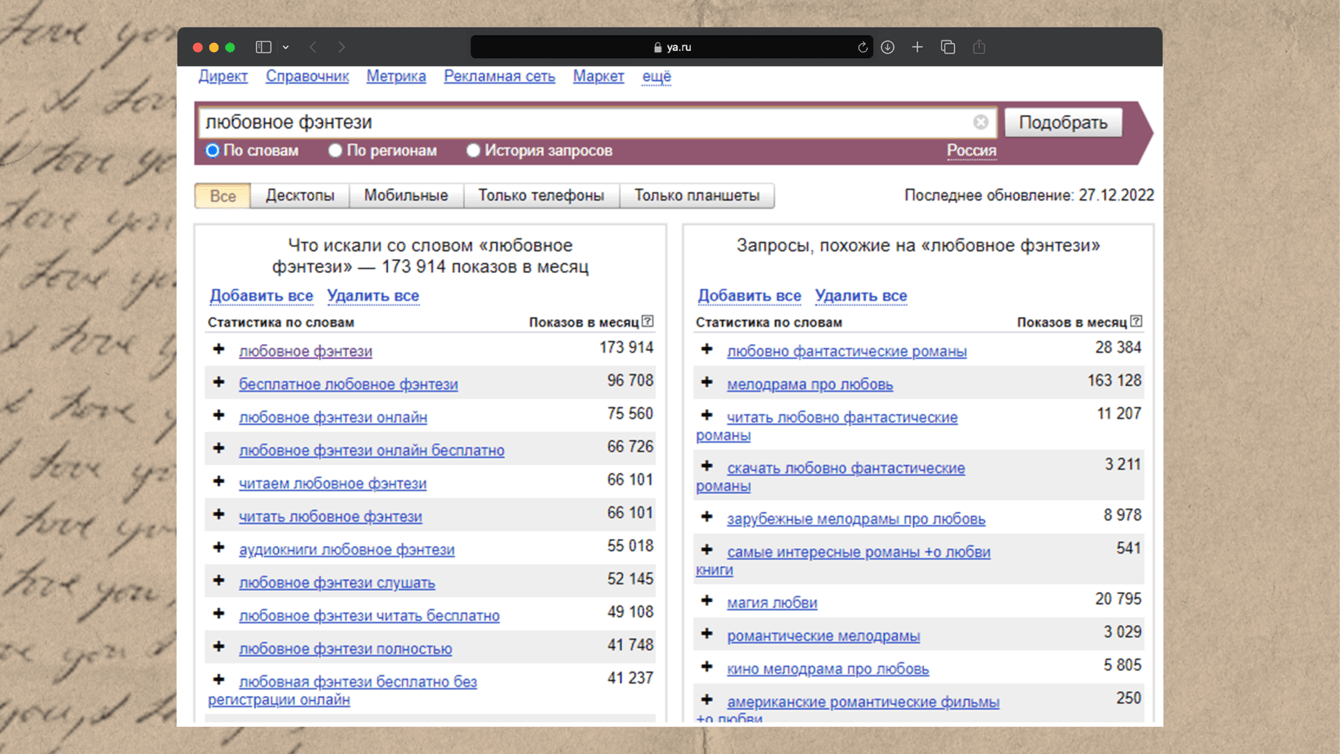Click the Safari share icon
The width and height of the screenshot is (1340, 754).
coord(979,47)
